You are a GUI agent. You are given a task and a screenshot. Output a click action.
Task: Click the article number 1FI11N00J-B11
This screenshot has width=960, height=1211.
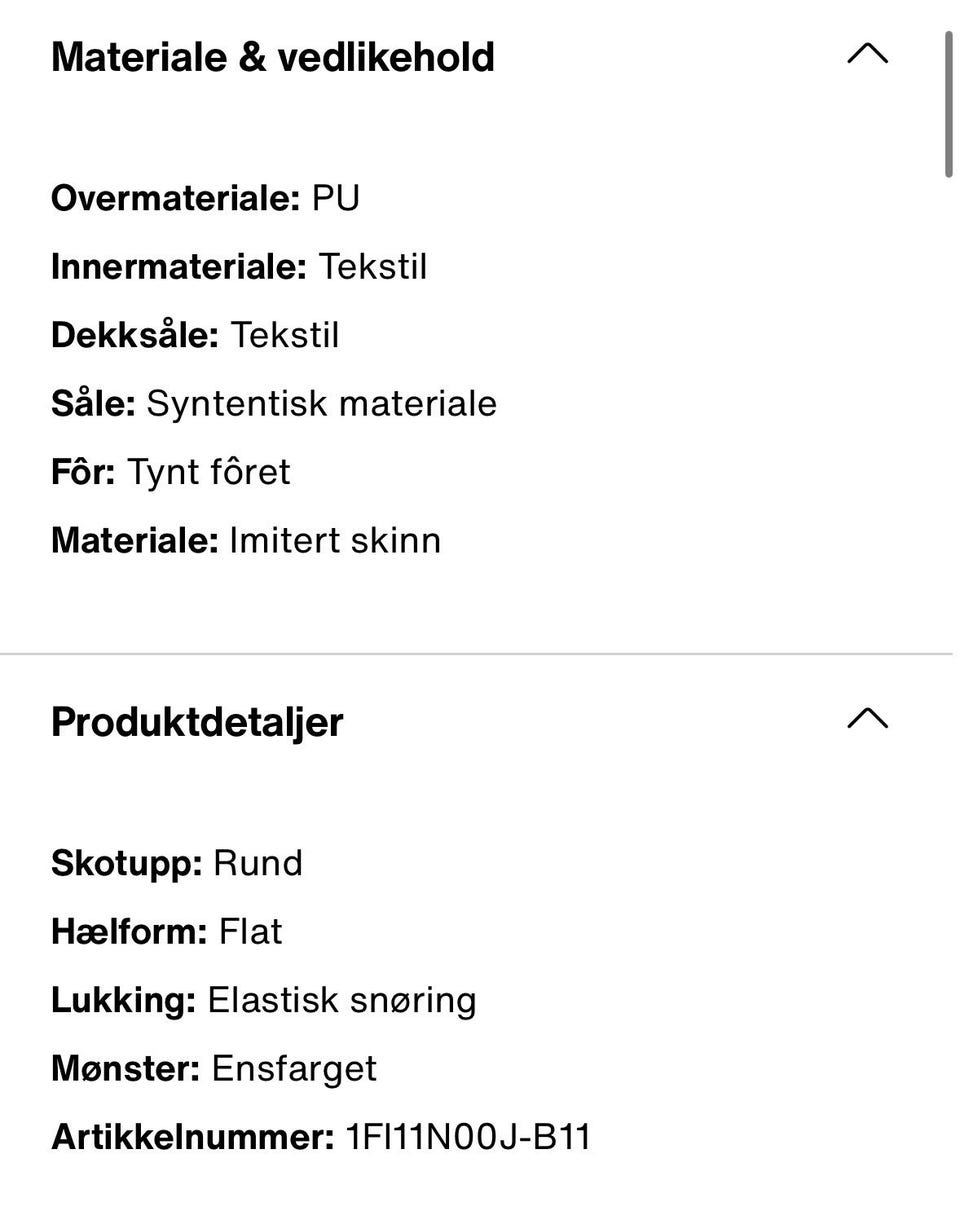click(468, 1137)
